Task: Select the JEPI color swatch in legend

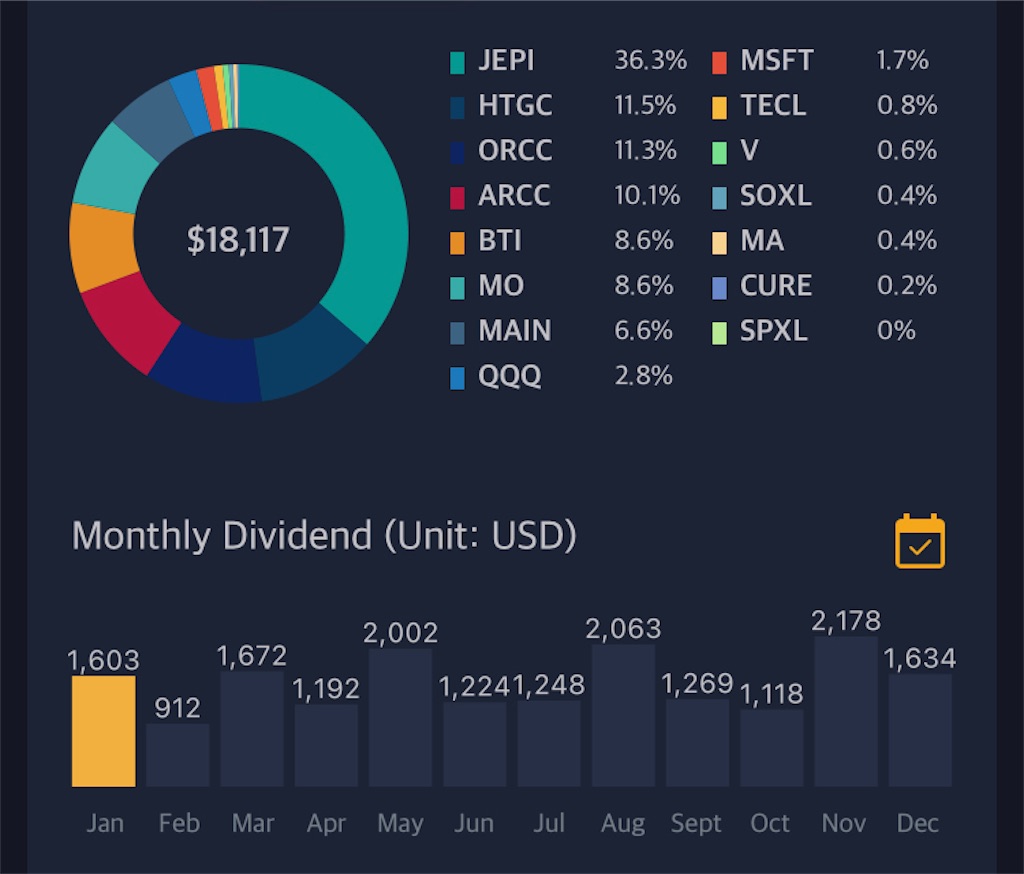Action: point(457,62)
